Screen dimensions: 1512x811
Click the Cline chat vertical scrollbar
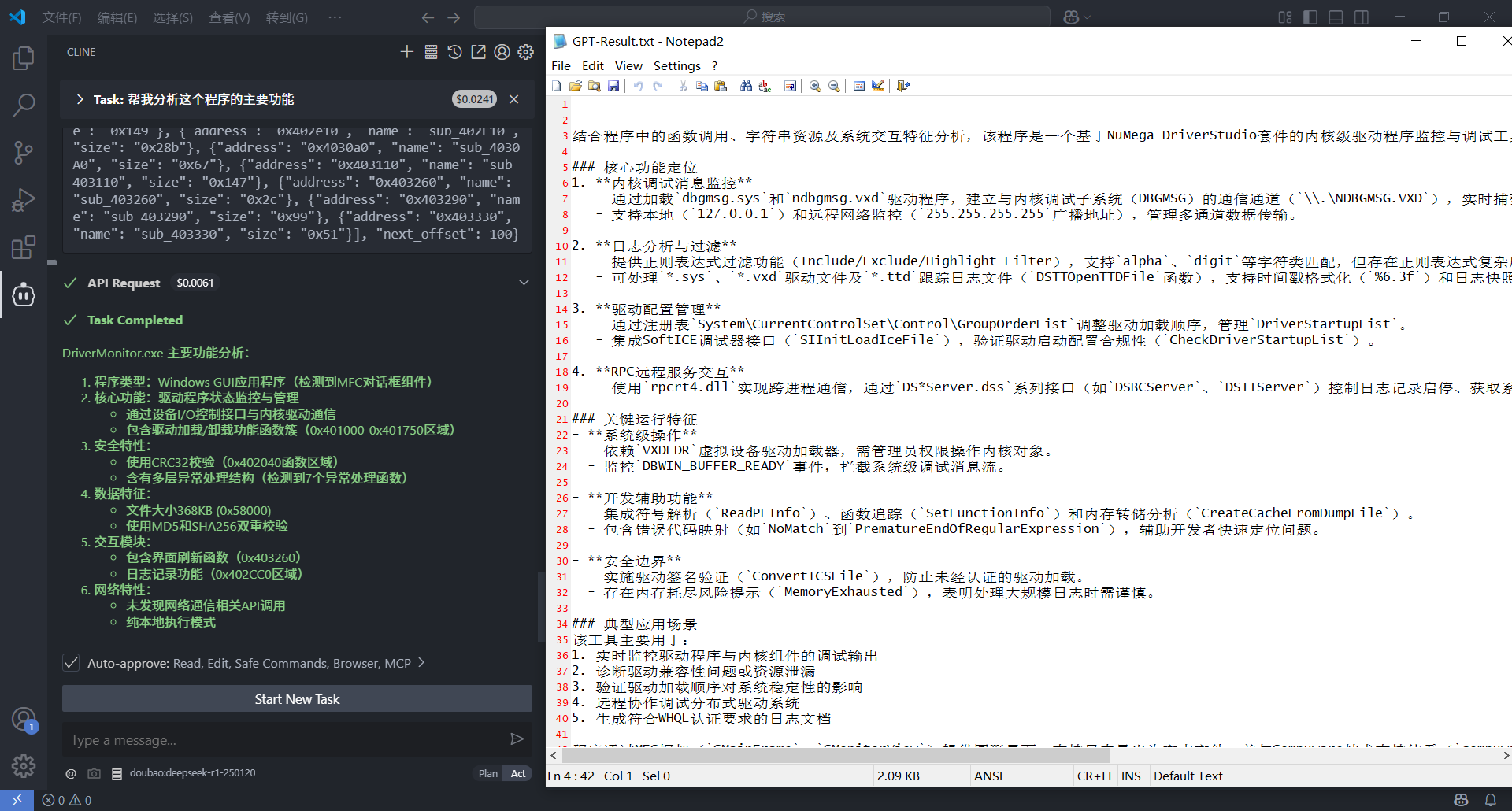539,606
